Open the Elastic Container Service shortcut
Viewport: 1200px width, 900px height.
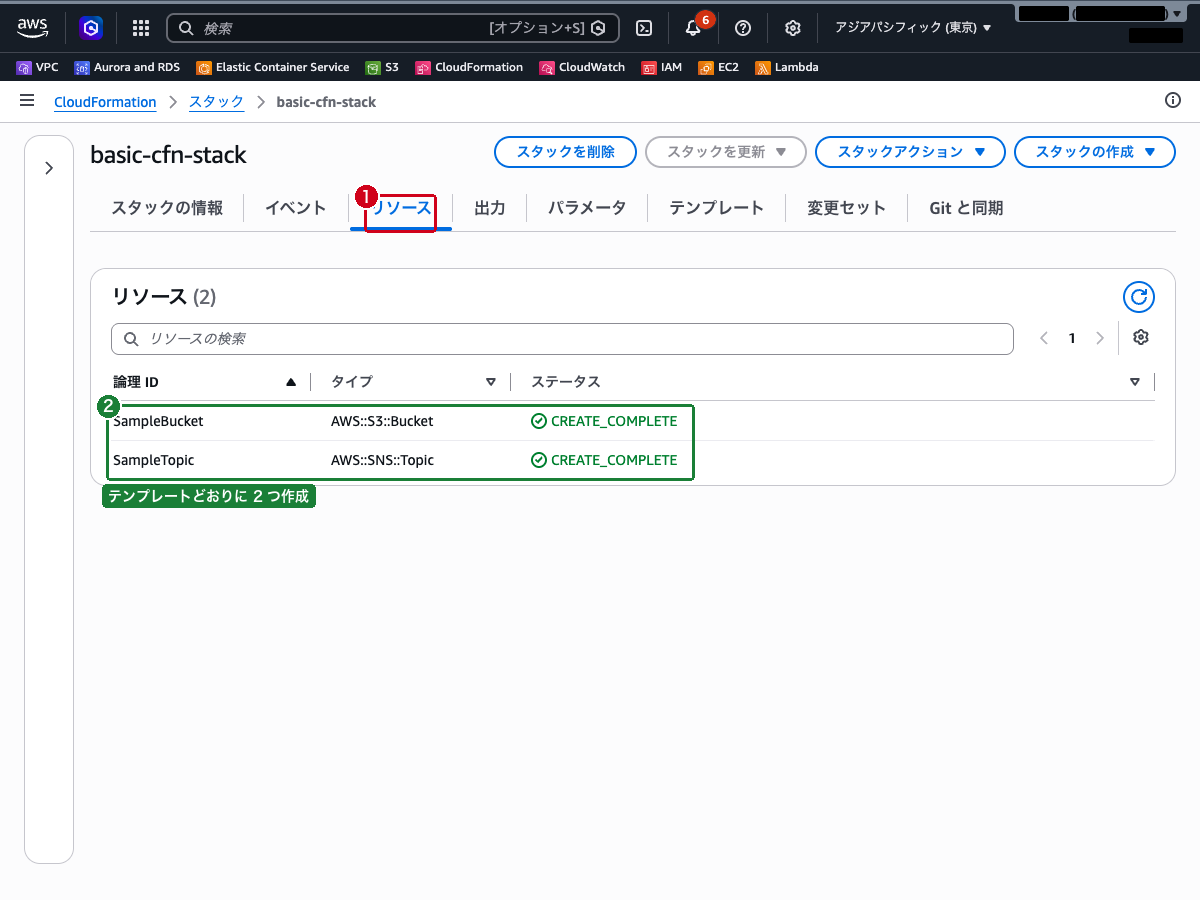(x=273, y=67)
